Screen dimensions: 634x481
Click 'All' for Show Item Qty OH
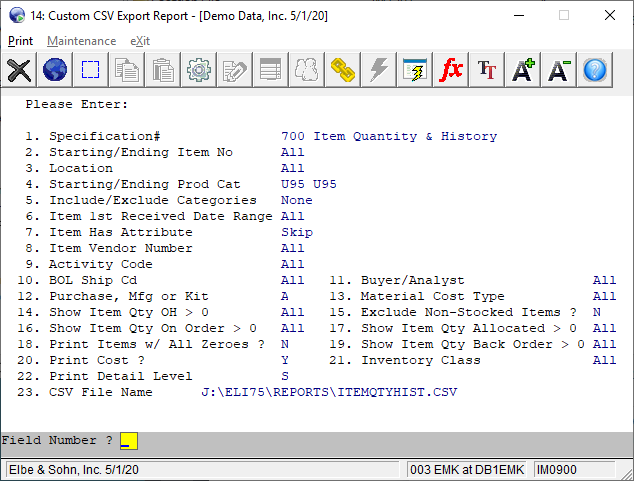(x=292, y=312)
